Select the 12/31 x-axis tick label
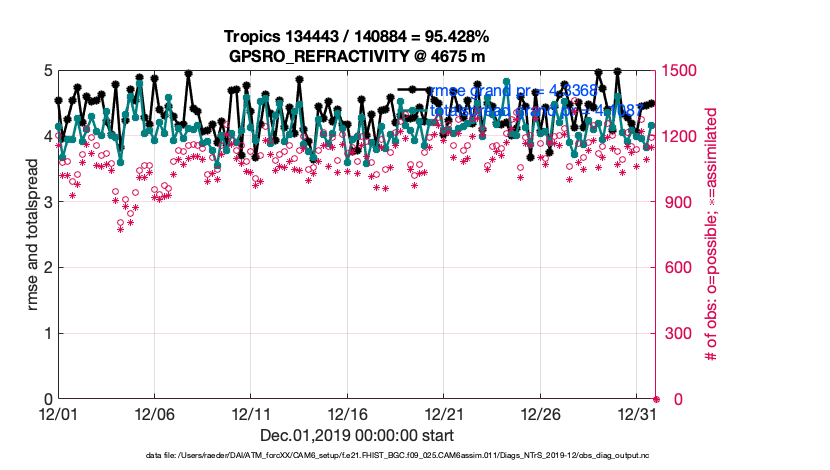The height and width of the screenshot is (470, 830). [637, 413]
